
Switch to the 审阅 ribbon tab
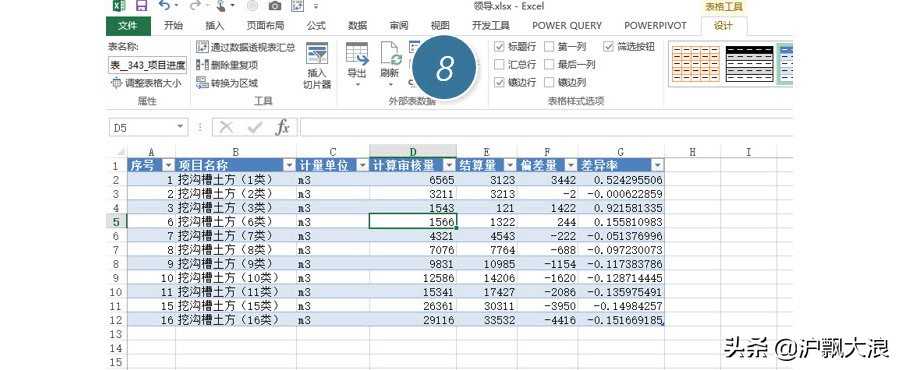pyautogui.click(x=399, y=25)
